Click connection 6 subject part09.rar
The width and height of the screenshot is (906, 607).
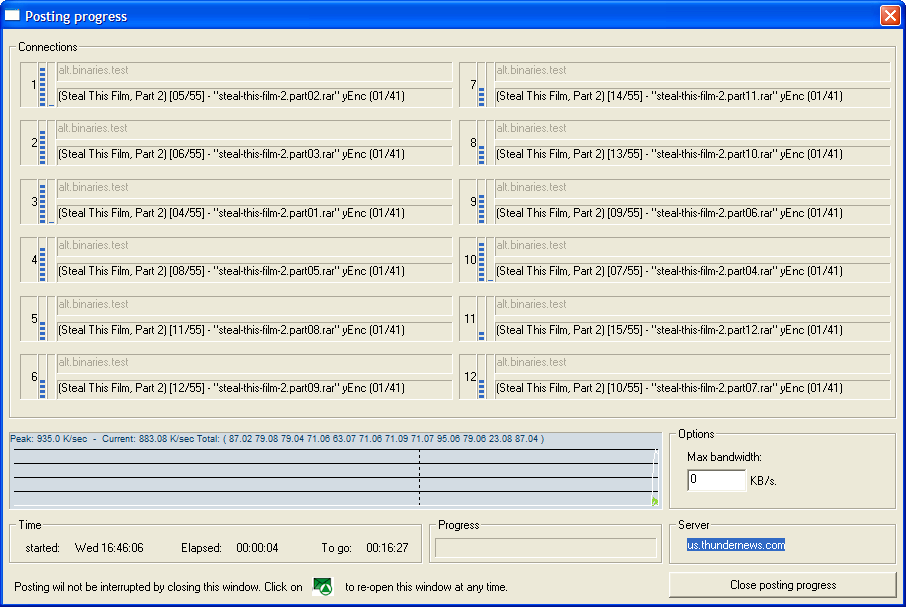point(254,389)
